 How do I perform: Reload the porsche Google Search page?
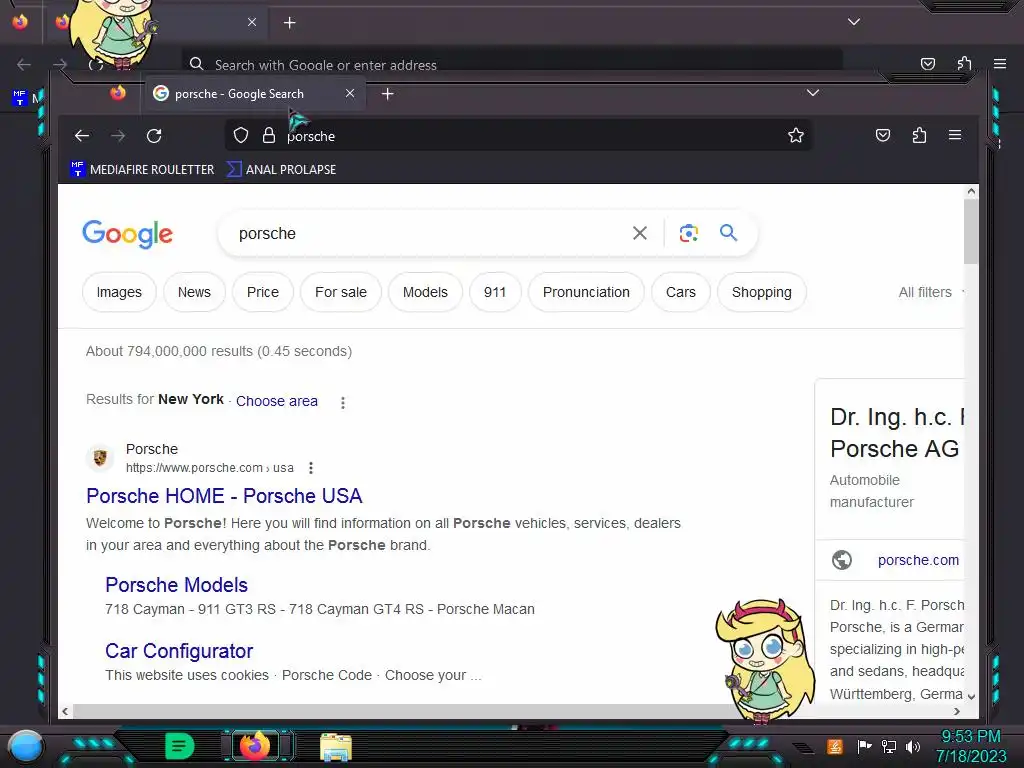[154, 136]
